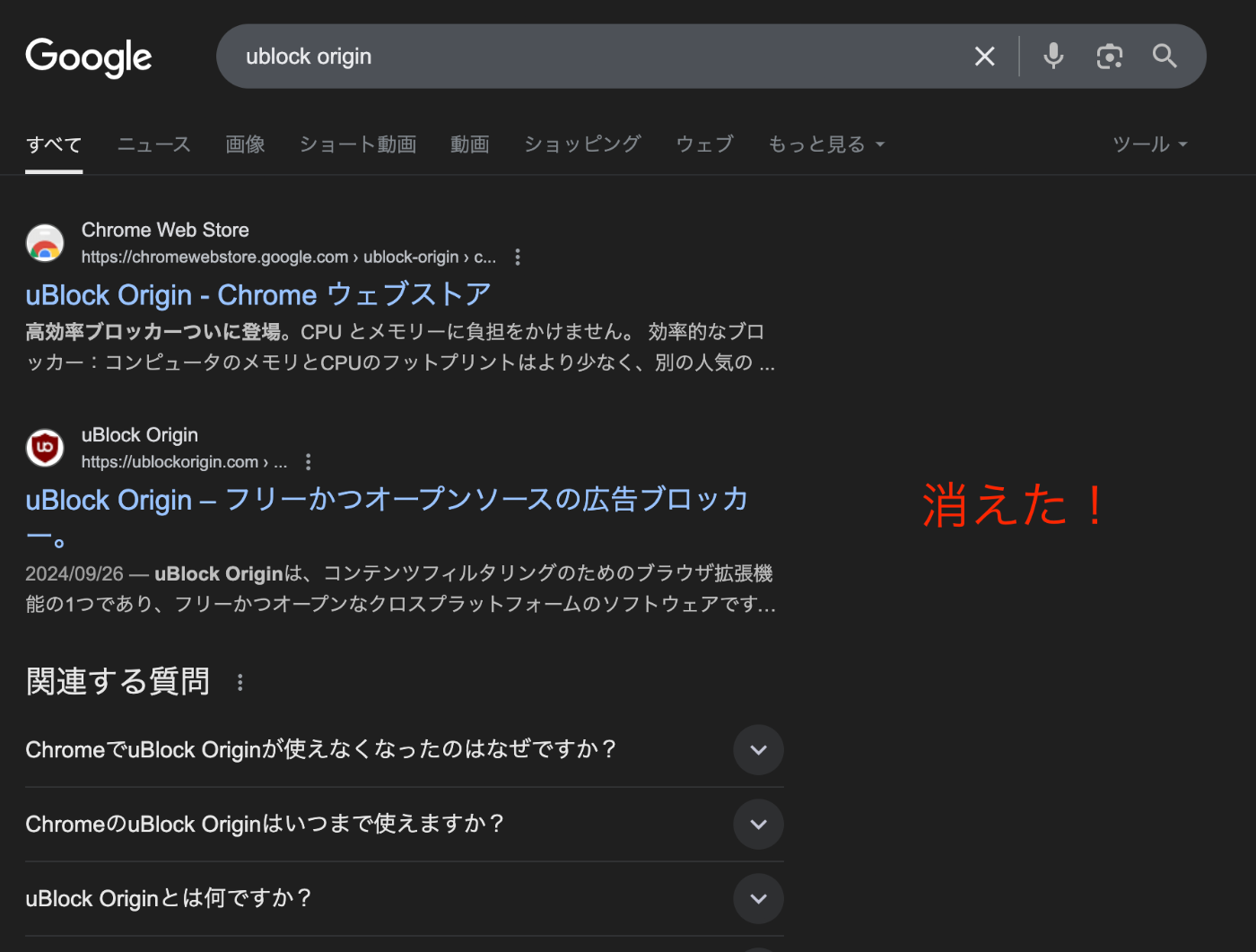Screen dimensions: 1256x952
Task: Click the chromewebstore.google.com URL breadcrumb
Action: tap(289, 258)
